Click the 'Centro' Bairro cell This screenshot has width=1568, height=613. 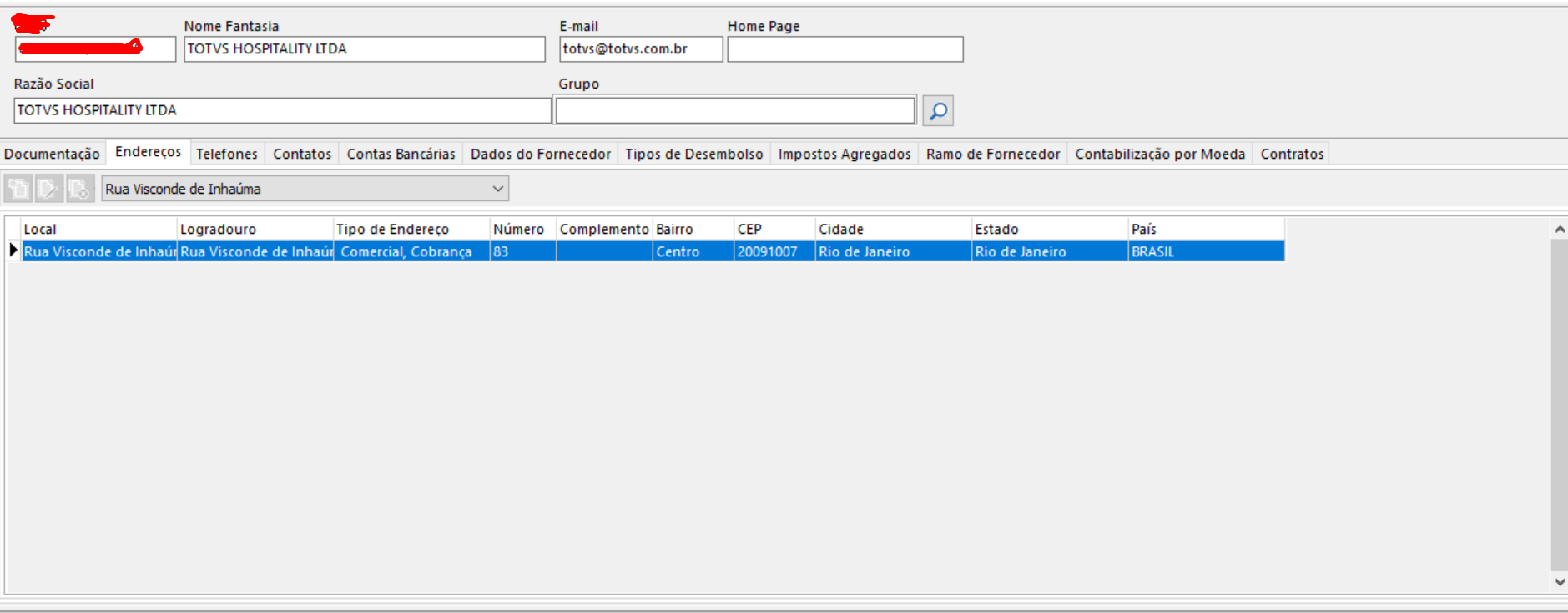tap(693, 251)
